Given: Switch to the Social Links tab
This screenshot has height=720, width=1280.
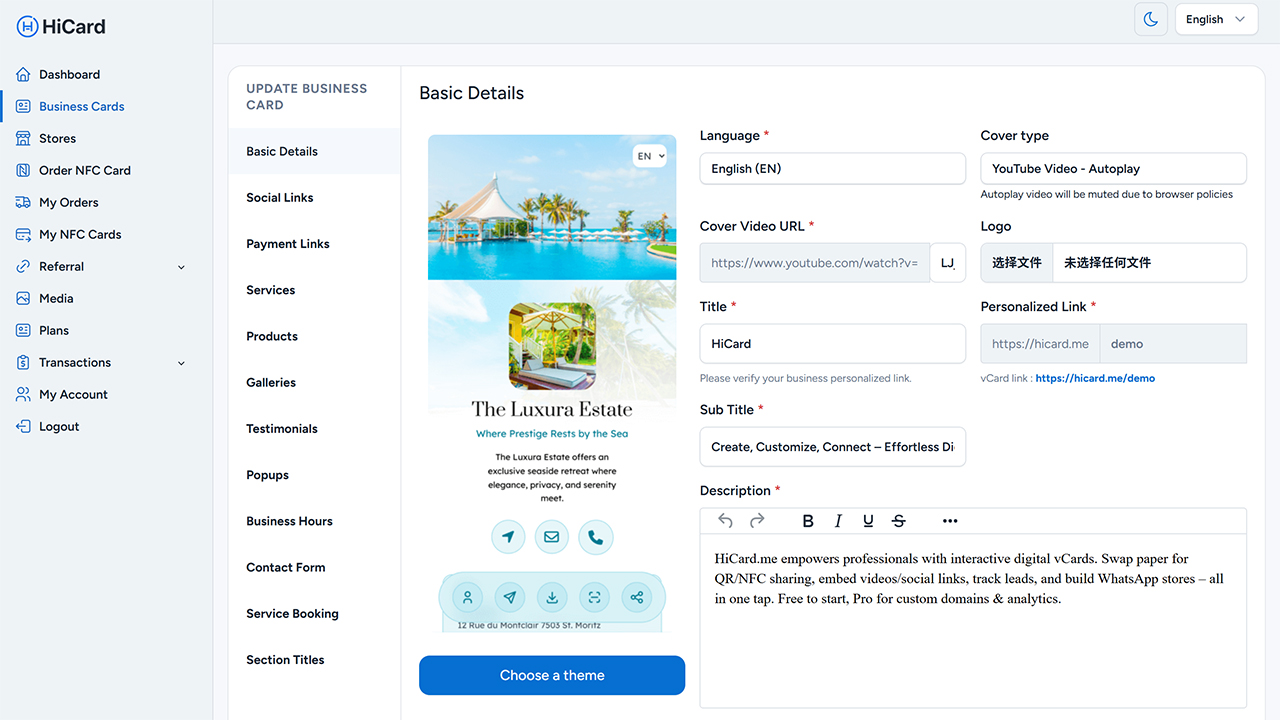Looking at the screenshot, I should [314, 198].
